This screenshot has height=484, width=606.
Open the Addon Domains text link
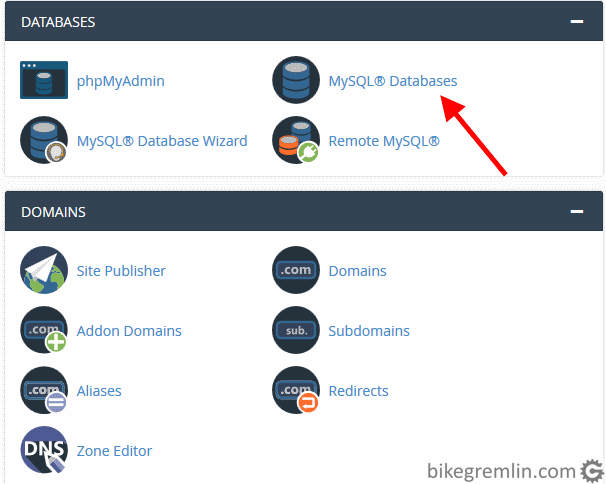pyautogui.click(x=129, y=331)
